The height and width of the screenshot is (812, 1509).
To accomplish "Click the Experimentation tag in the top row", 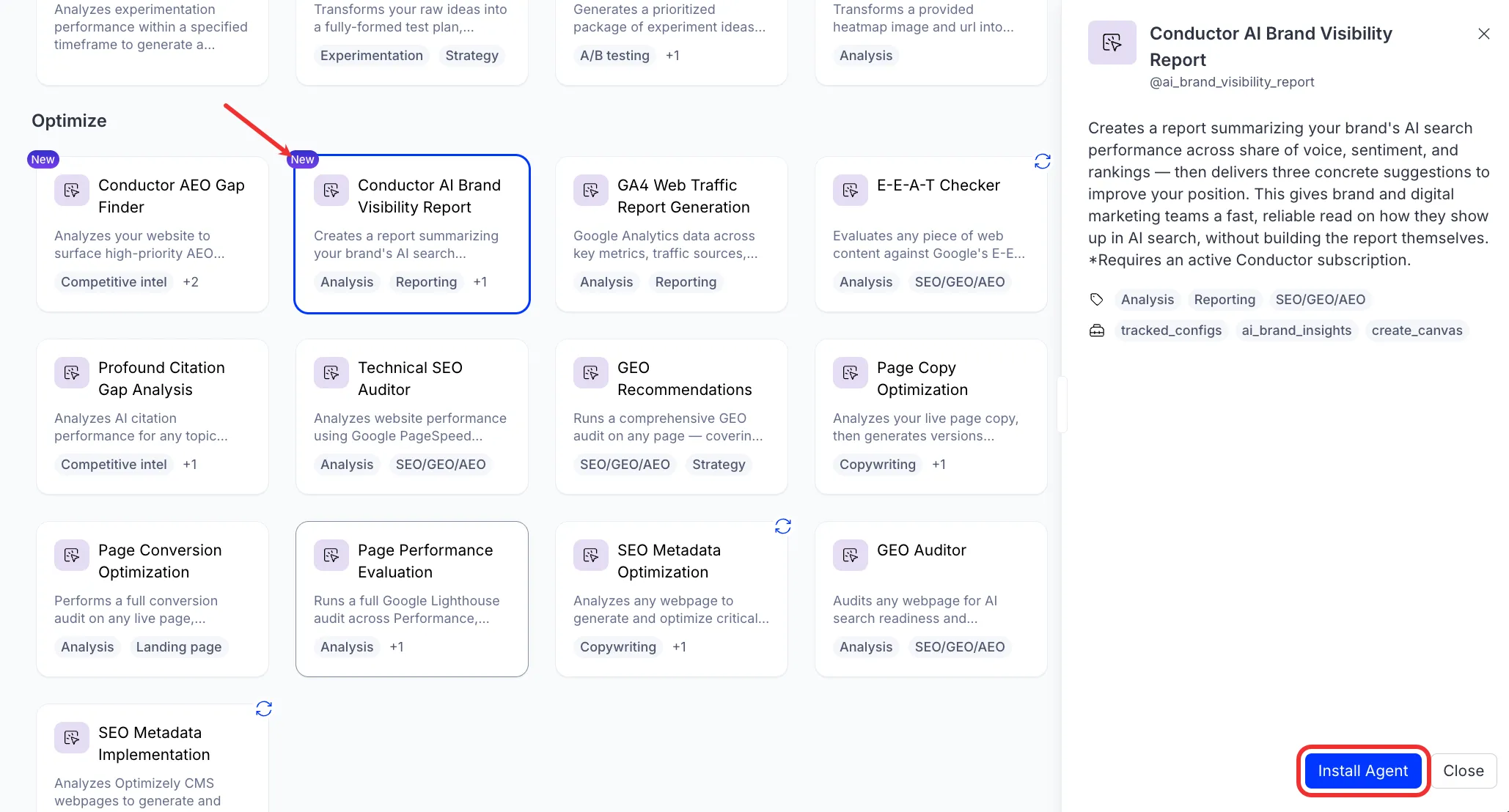I will coord(372,56).
